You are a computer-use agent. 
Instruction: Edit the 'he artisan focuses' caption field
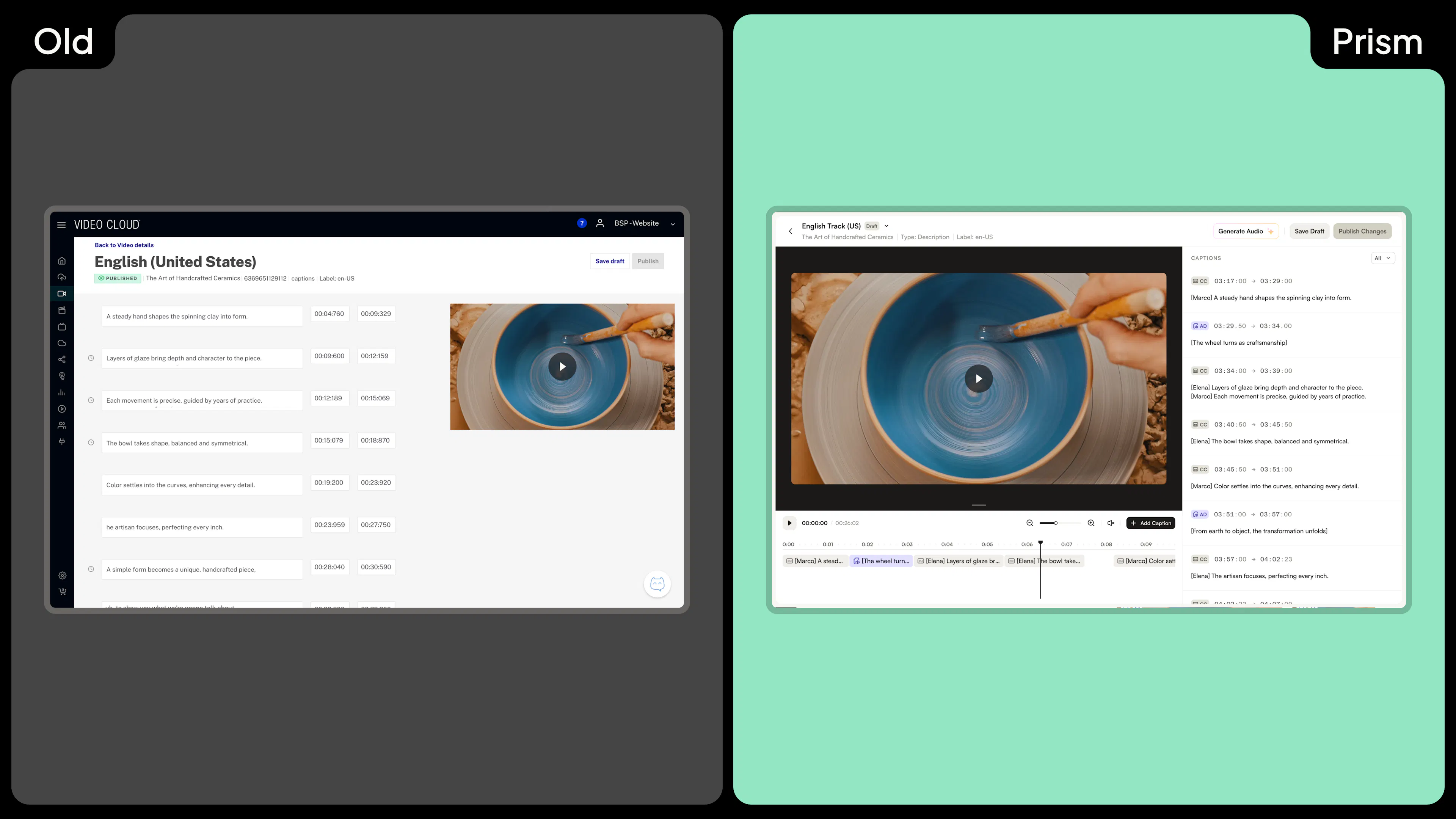(x=202, y=527)
